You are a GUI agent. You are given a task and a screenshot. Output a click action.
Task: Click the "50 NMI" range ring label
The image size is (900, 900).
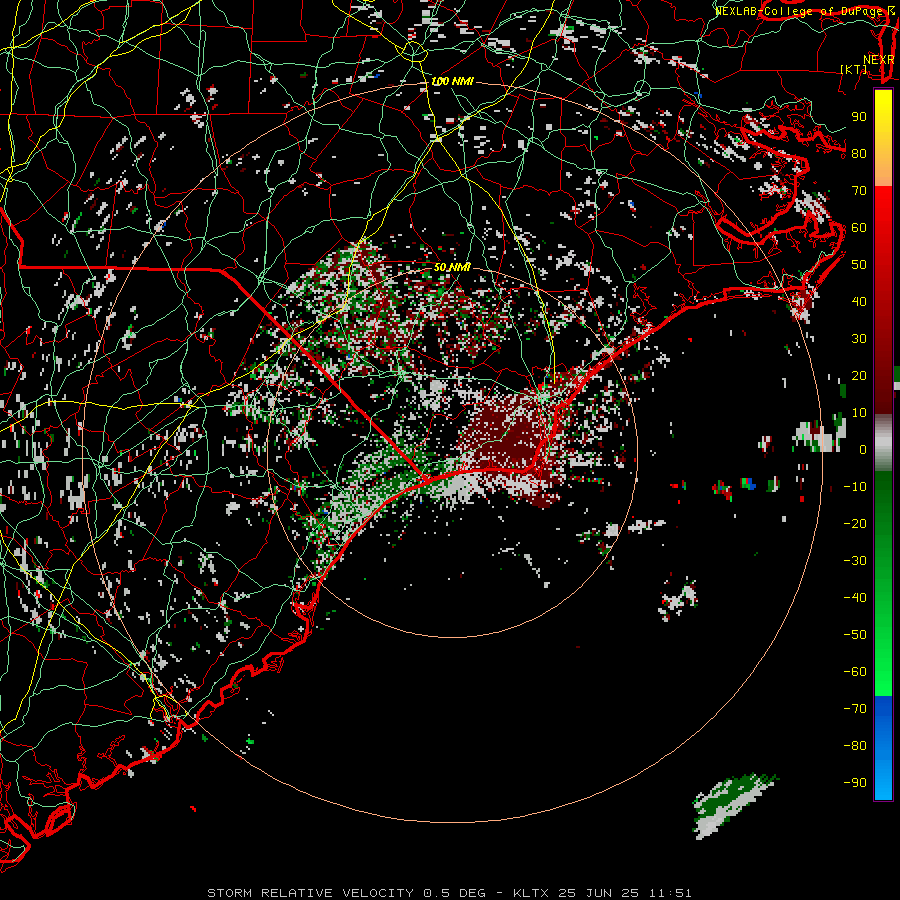[452, 267]
